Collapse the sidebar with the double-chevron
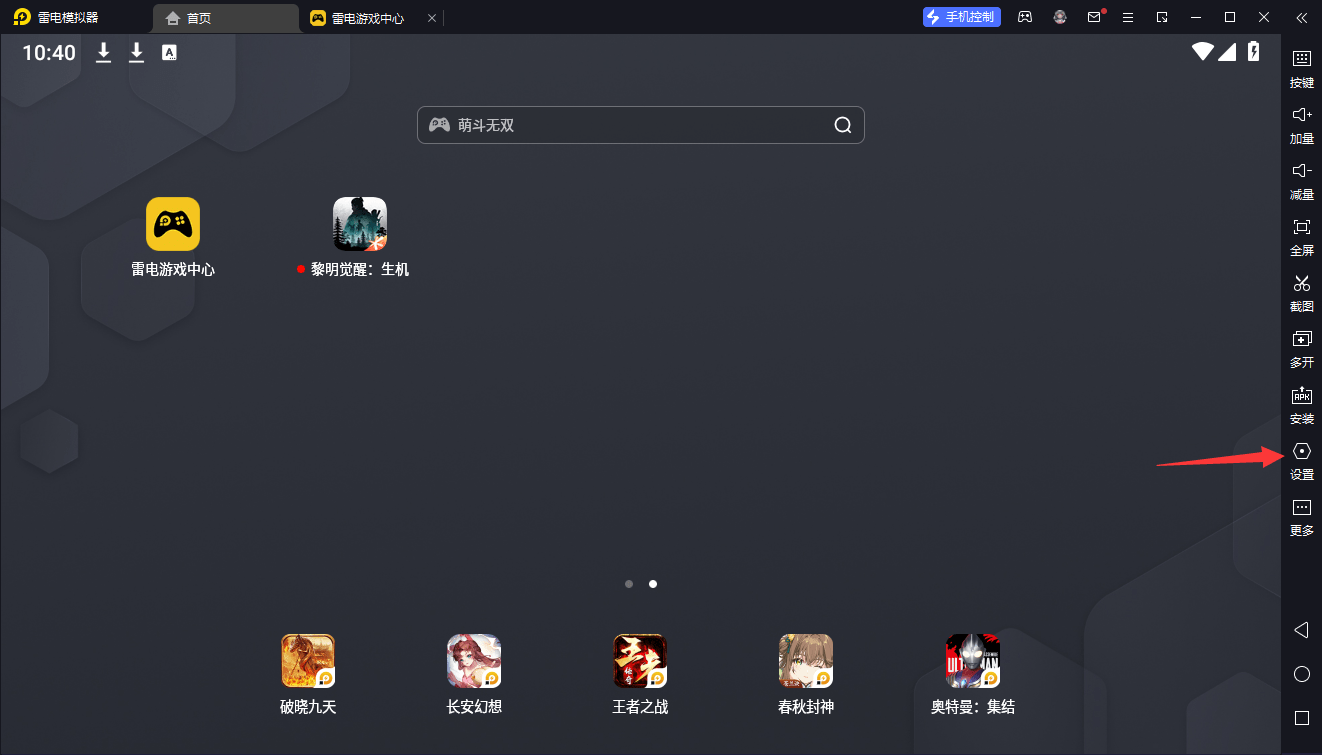The image size is (1322, 755). click(1301, 17)
